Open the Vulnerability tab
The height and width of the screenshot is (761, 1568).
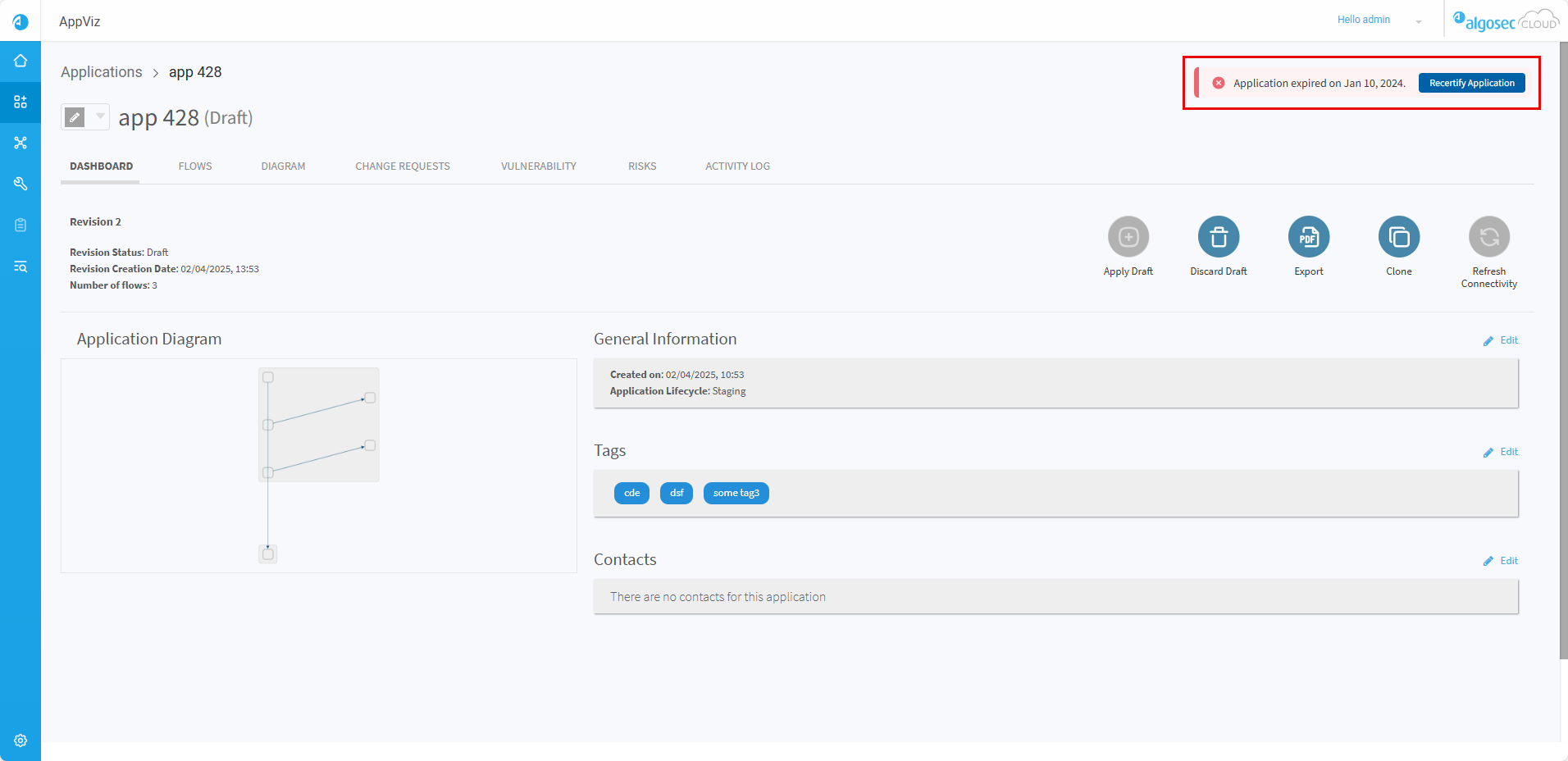538,166
